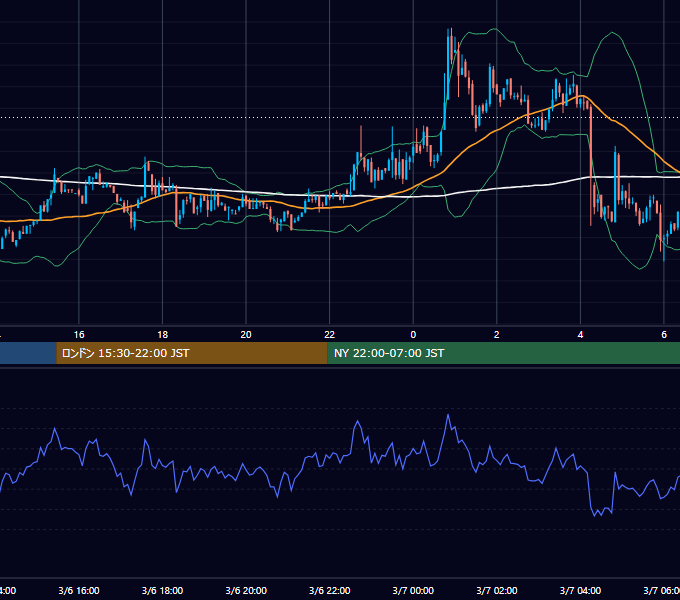Click the 4 hour label on price chart axis
The height and width of the screenshot is (600, 680).
point(580,335)
